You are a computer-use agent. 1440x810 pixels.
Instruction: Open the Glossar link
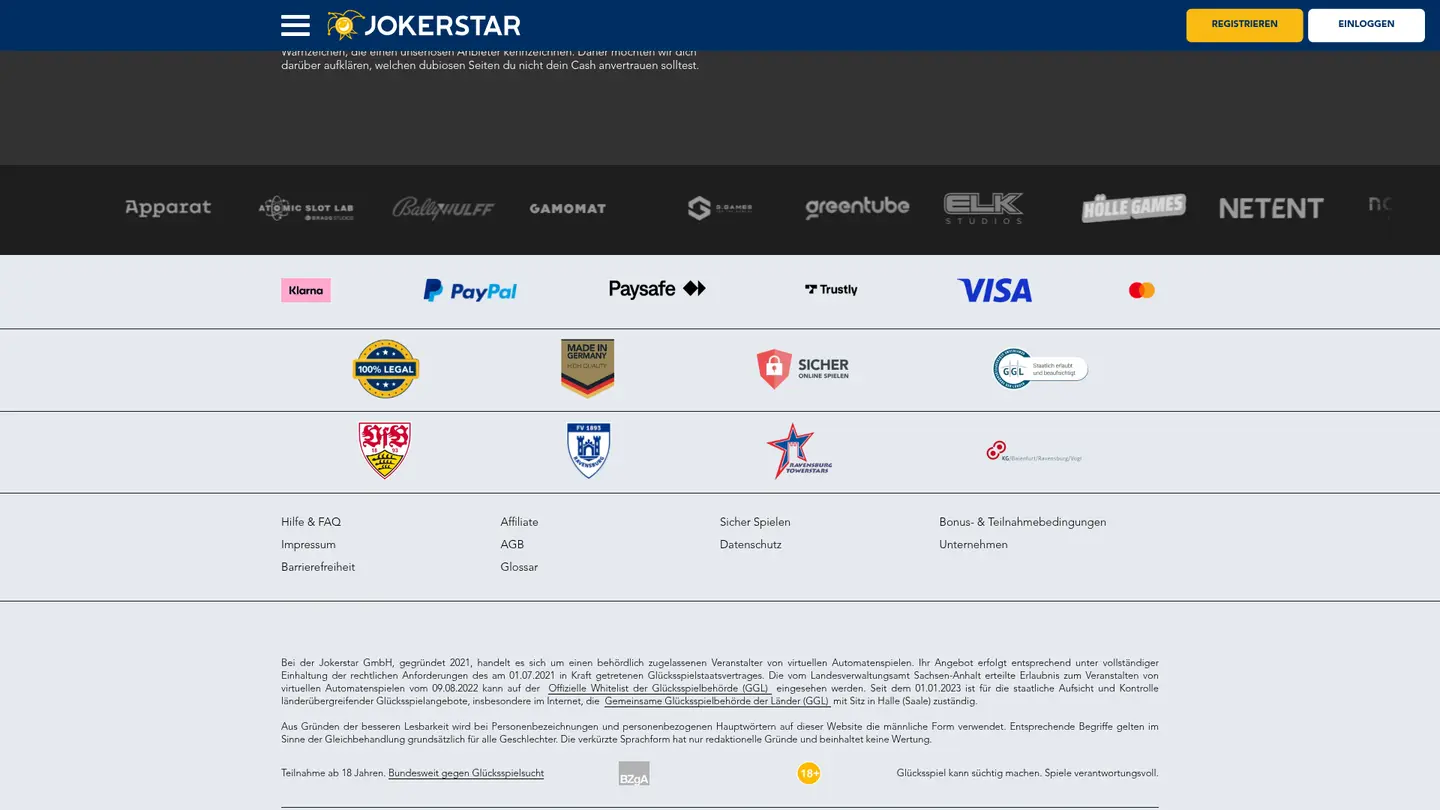point(519,567)
